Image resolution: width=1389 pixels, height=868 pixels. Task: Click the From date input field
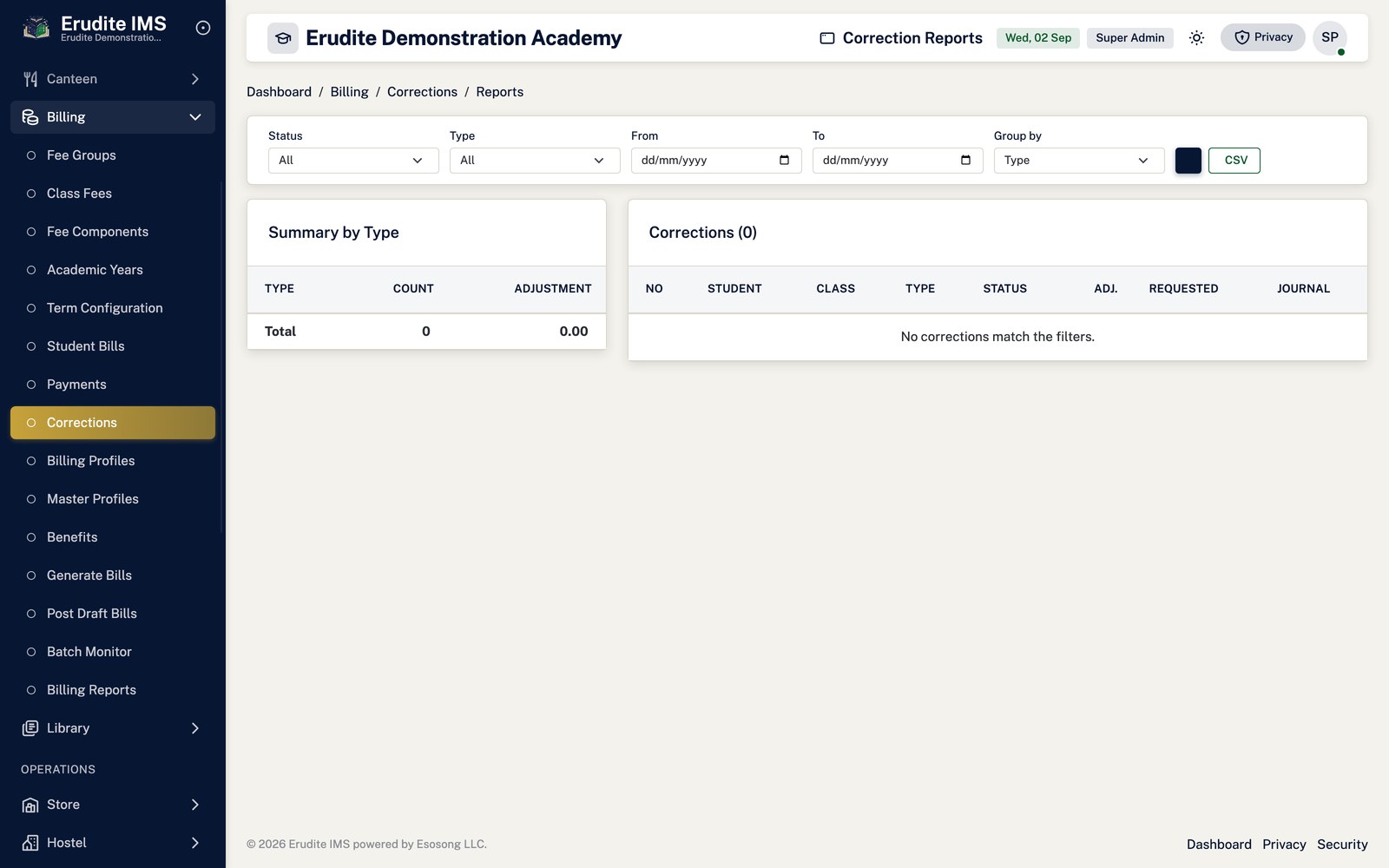click(716, 161)
